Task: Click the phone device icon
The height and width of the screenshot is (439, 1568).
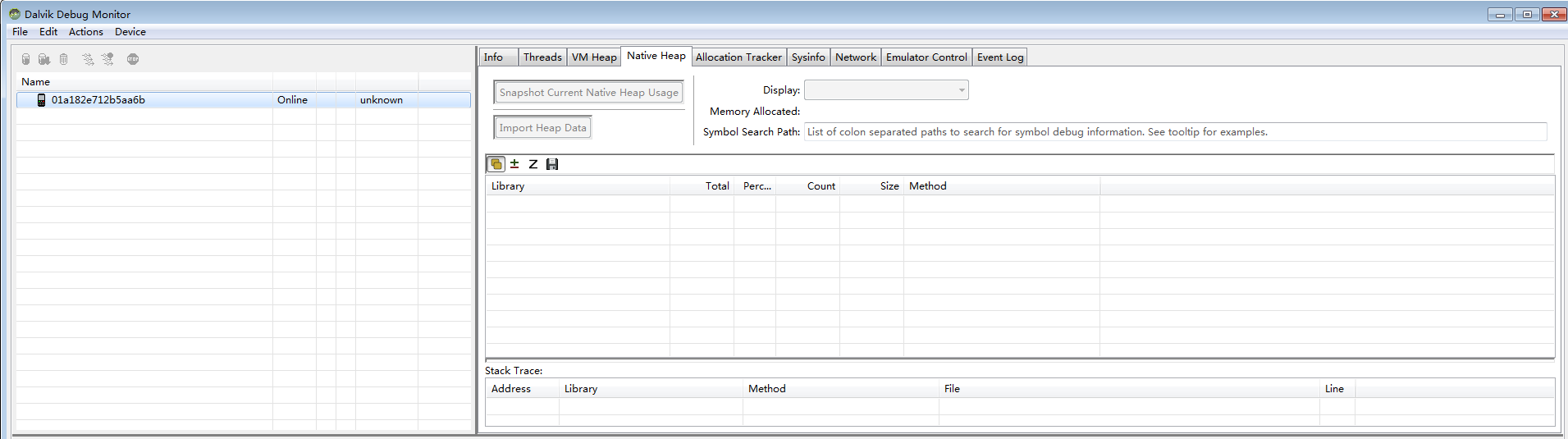Action: tap(41, 100)
